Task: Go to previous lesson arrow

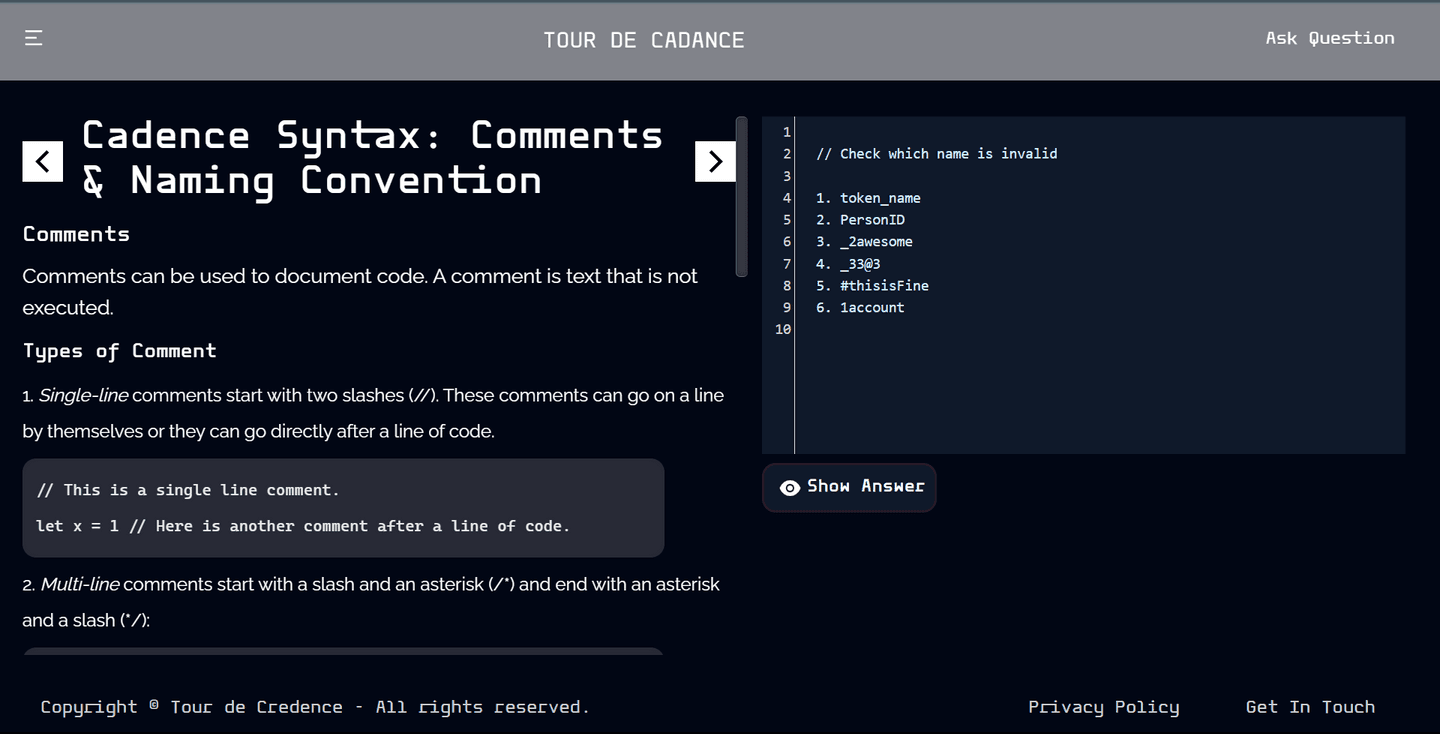Action: click(x=43, y=161)
